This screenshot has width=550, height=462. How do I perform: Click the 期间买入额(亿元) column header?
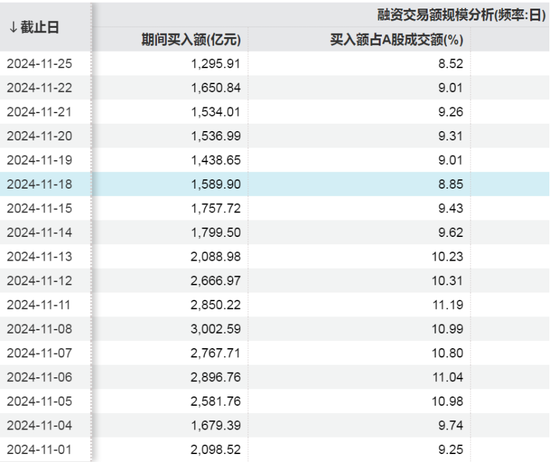191,40
